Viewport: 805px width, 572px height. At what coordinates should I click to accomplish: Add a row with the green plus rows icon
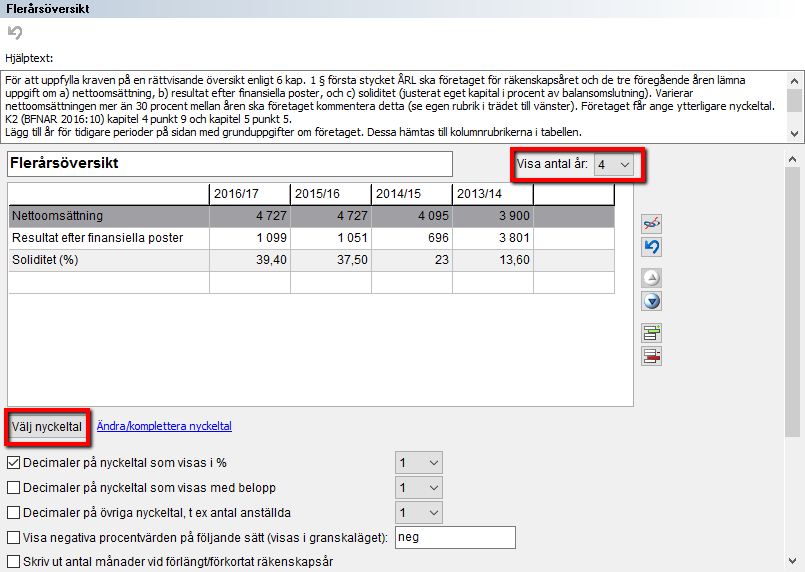pyautogui.click(x=651, y=333)
